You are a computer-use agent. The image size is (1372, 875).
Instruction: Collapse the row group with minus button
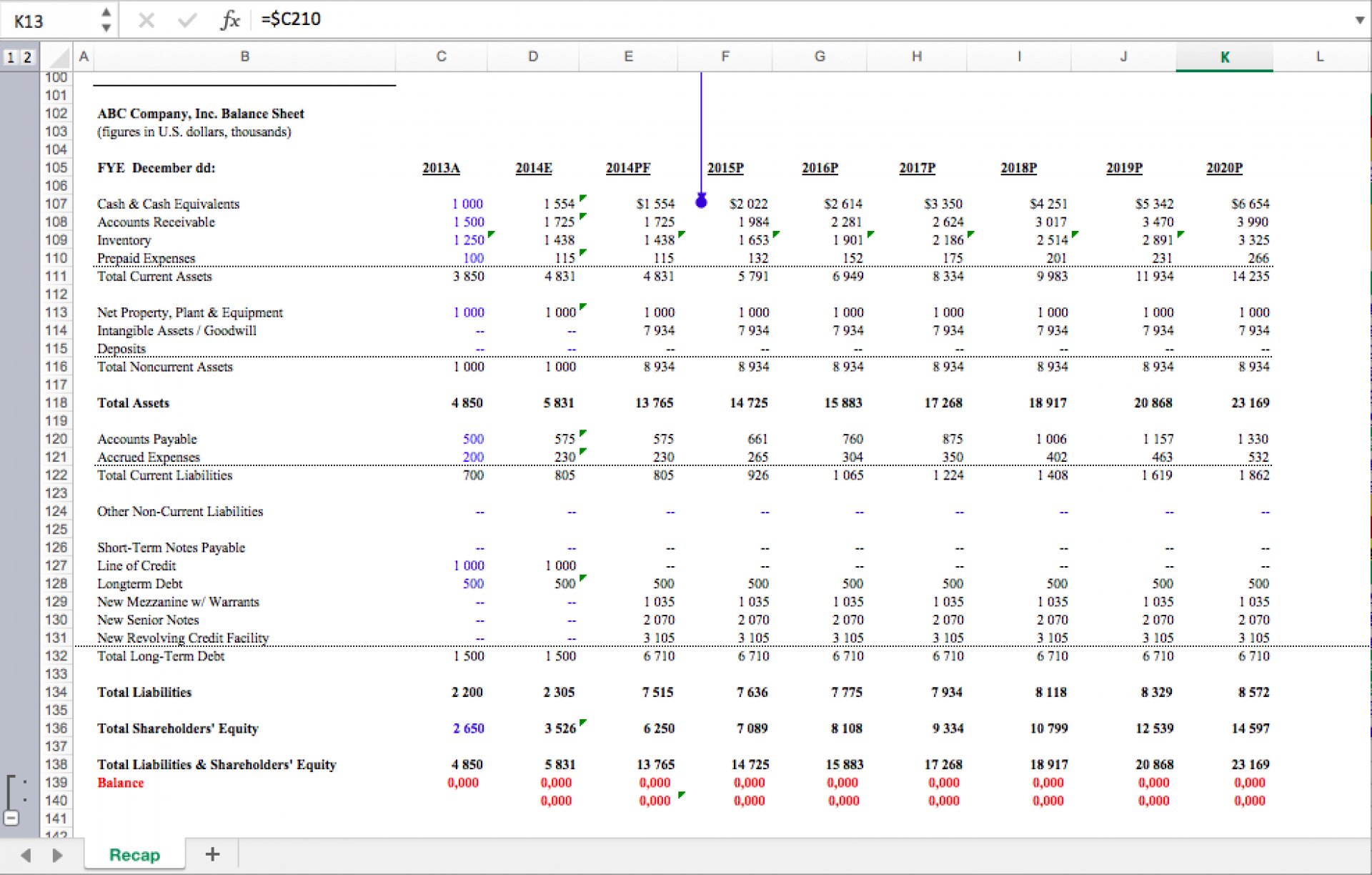click(11, 818)
